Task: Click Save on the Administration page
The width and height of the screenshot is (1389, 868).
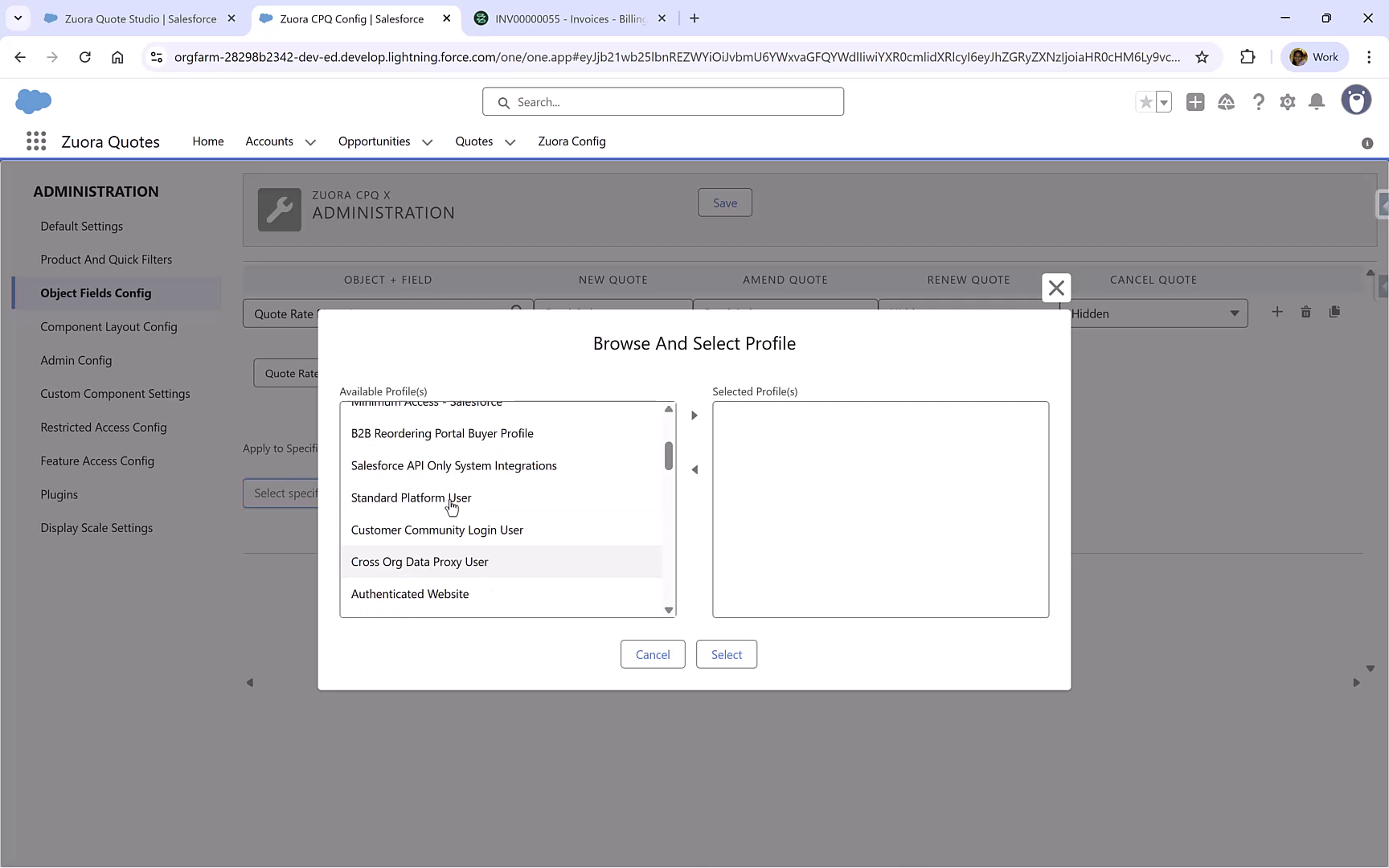Action: point(724,202)
